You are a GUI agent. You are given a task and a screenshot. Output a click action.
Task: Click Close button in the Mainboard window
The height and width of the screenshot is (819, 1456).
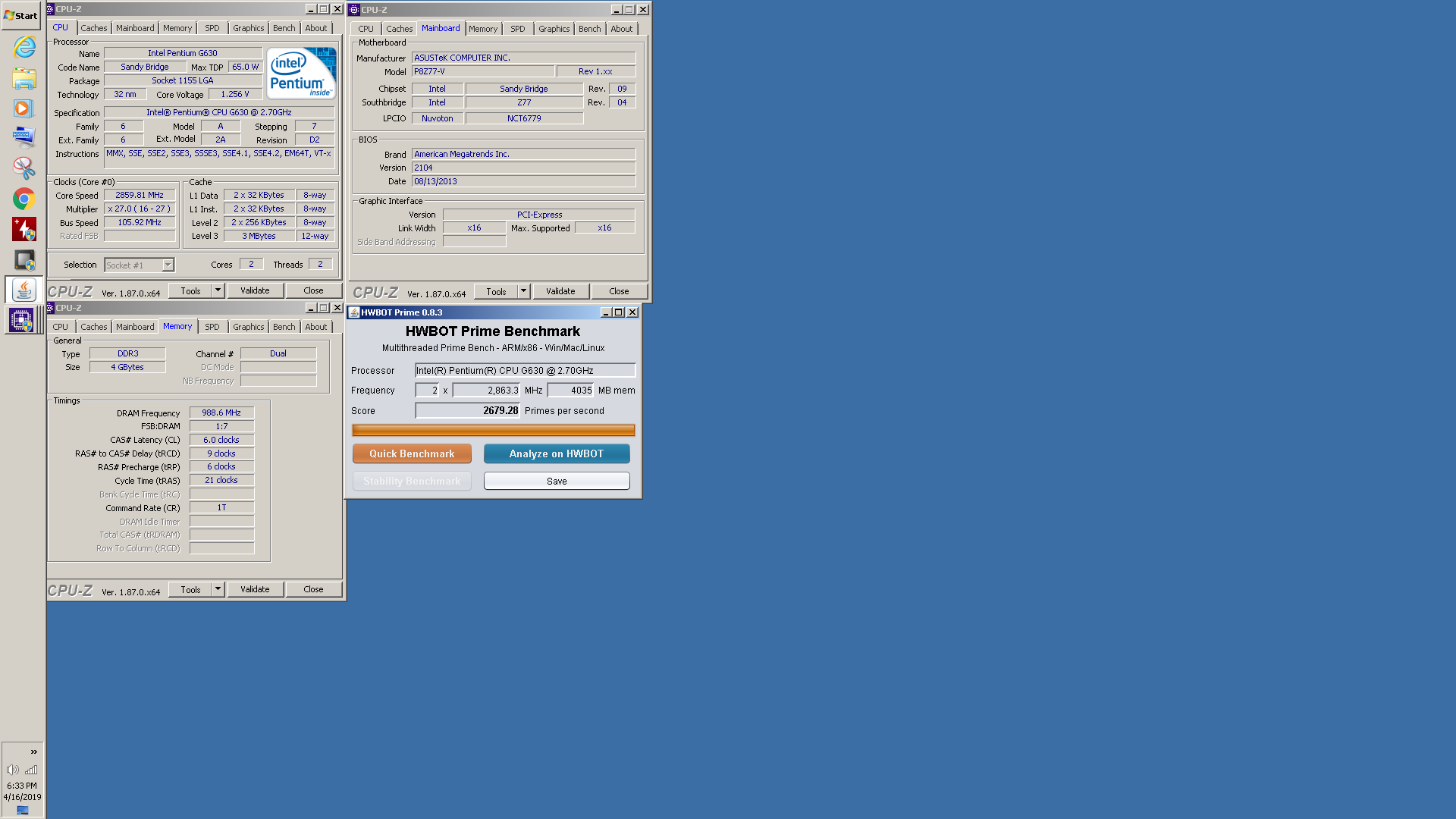pos(619,291)
